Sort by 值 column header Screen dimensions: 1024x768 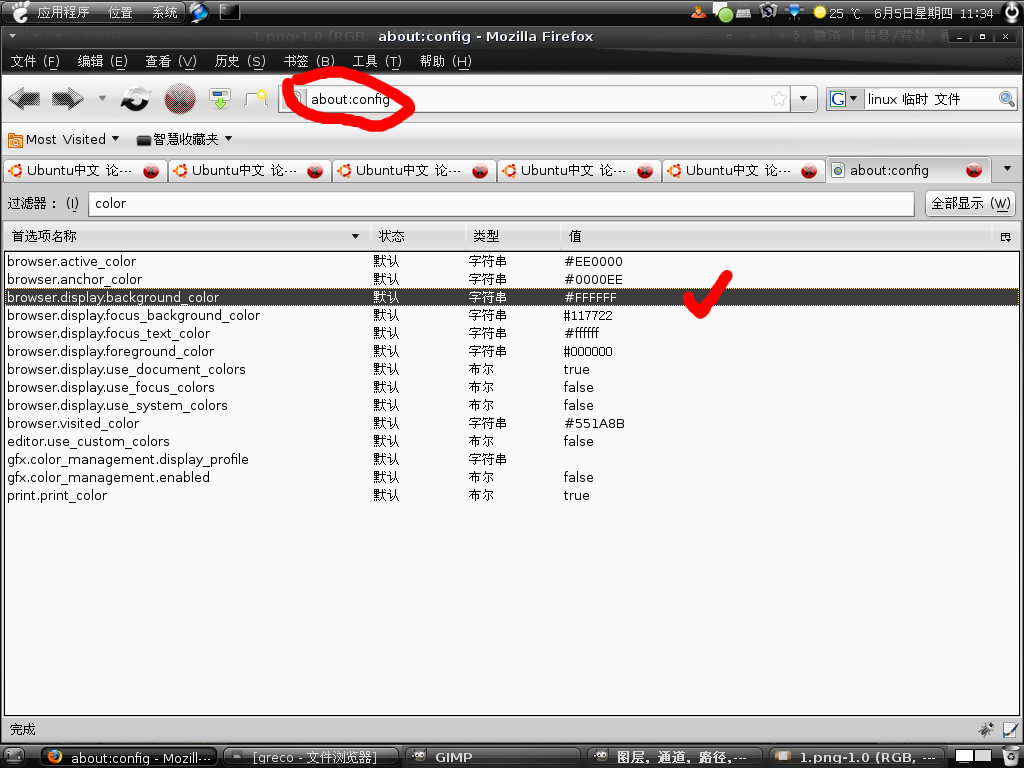click(x=776, y=236)
